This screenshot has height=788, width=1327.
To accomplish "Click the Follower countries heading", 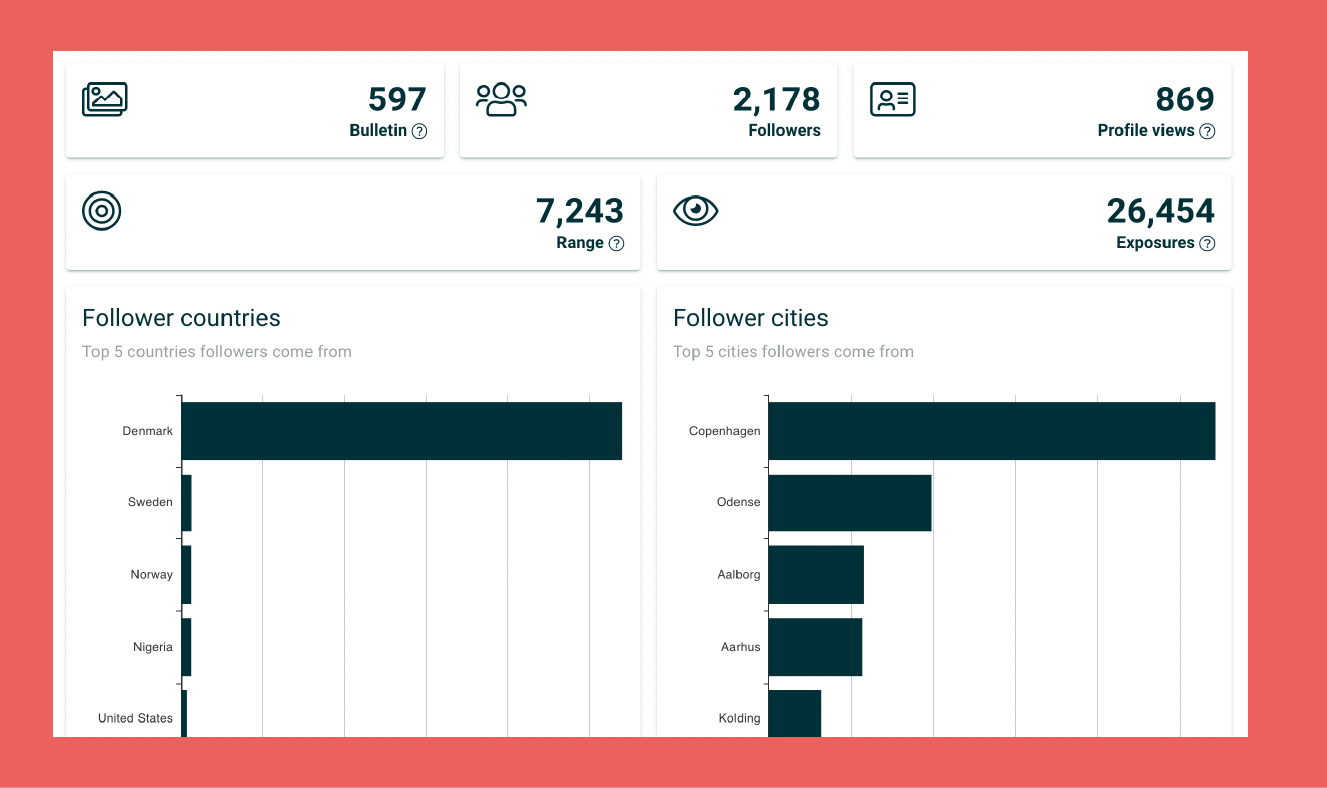I will click(181, 318).
